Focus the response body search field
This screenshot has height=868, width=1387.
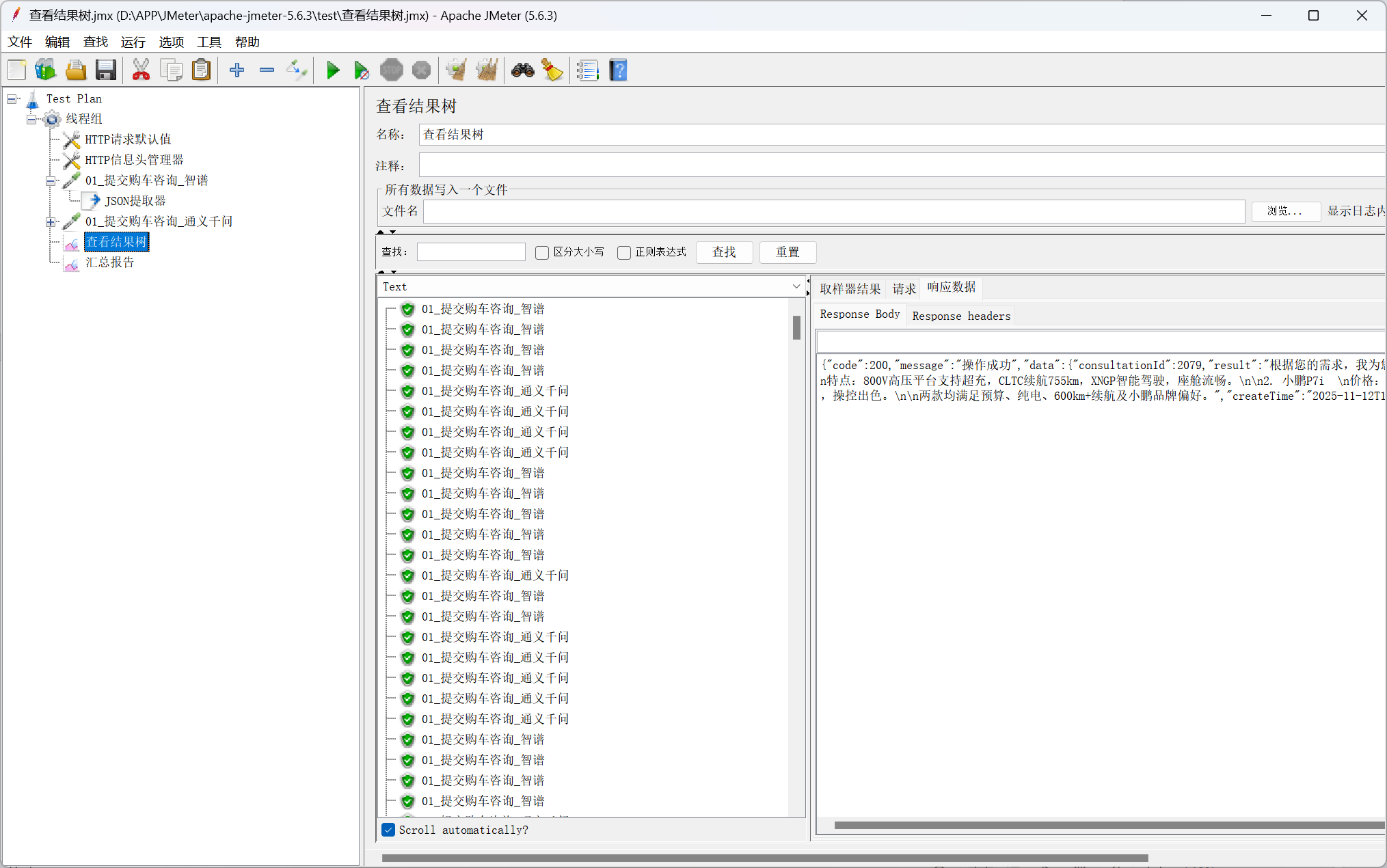pos(1101,341)
